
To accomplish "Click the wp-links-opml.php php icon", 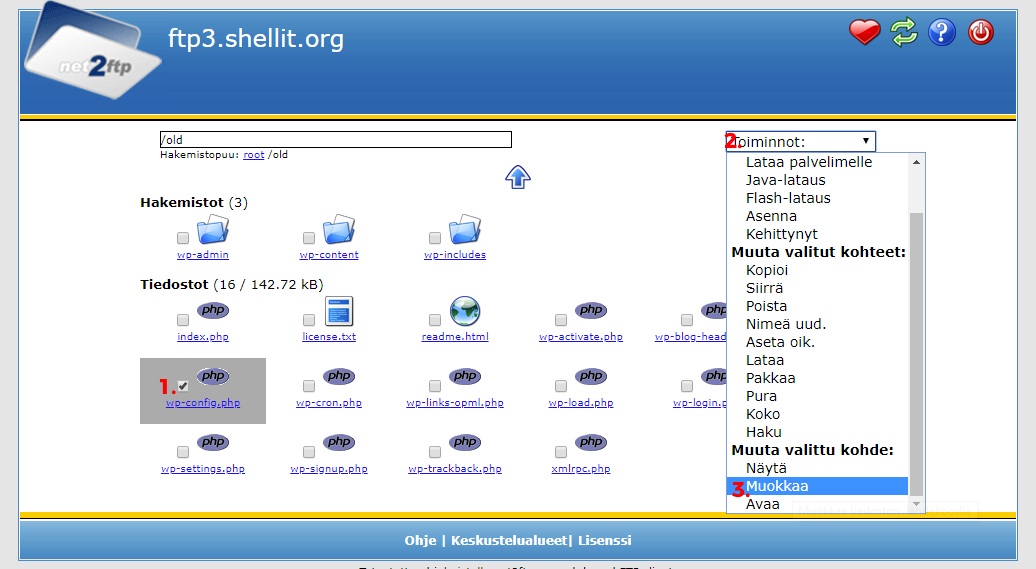I will [x=465, y=376].
